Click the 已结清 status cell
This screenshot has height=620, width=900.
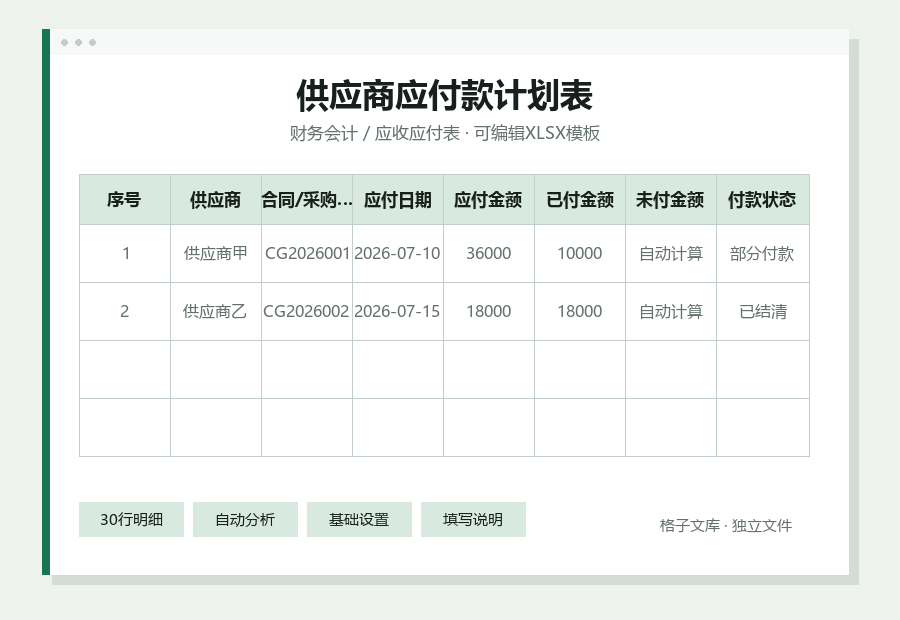pyautogui.click(x=763, y=312)
